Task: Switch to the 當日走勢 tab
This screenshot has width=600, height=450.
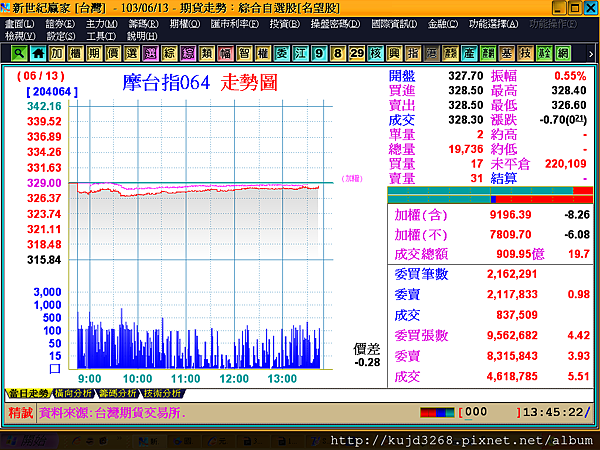Action: click(x=29, y=393)
